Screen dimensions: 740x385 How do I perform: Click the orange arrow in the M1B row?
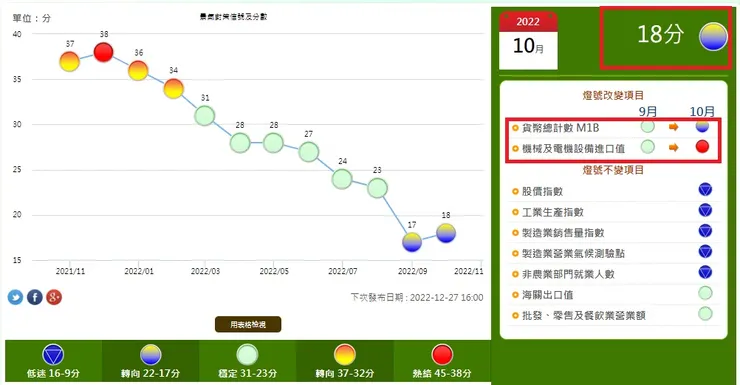(673, 127)
